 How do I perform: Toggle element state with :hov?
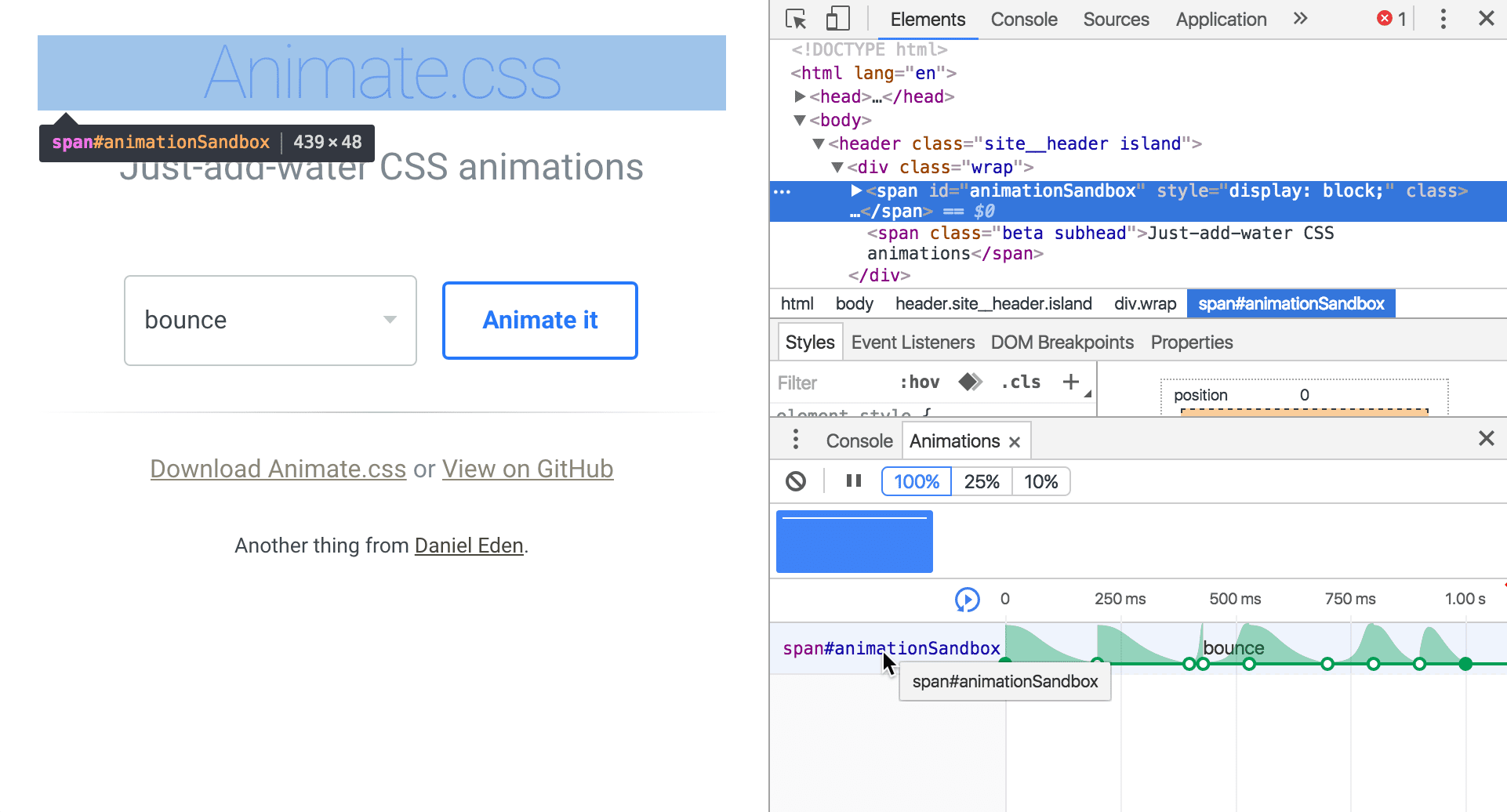(919, 382)
